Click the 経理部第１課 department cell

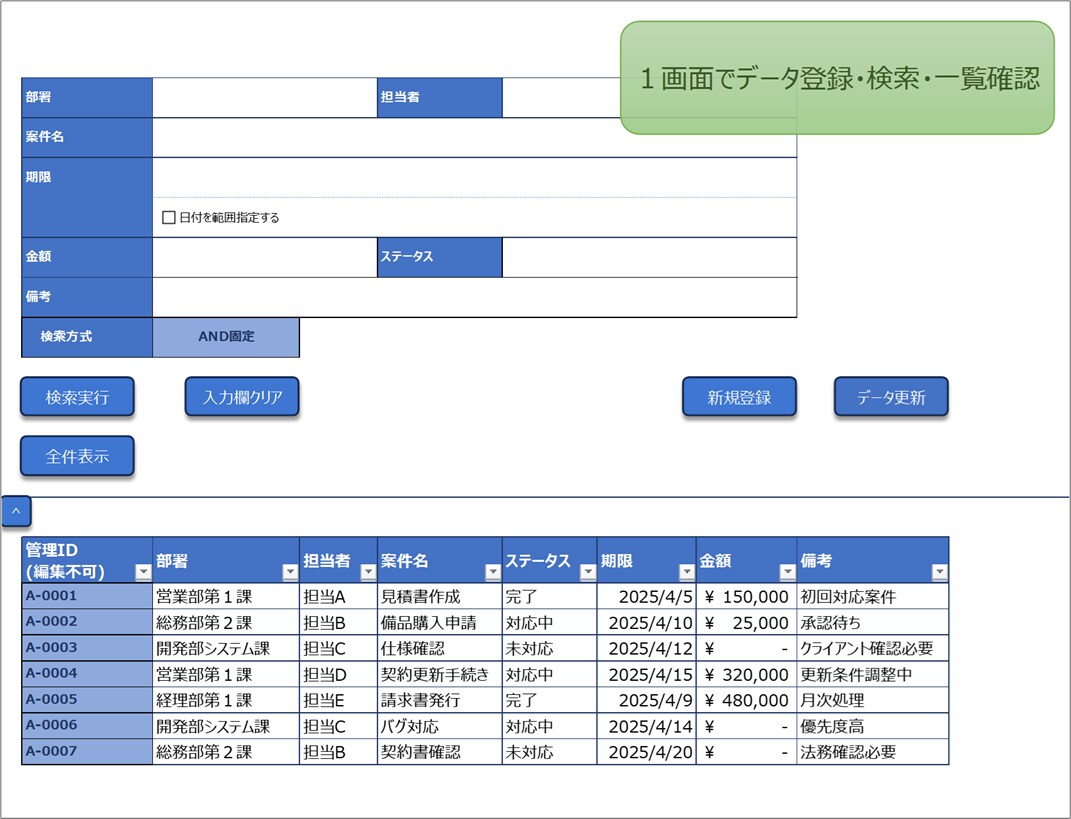point(226,700)
